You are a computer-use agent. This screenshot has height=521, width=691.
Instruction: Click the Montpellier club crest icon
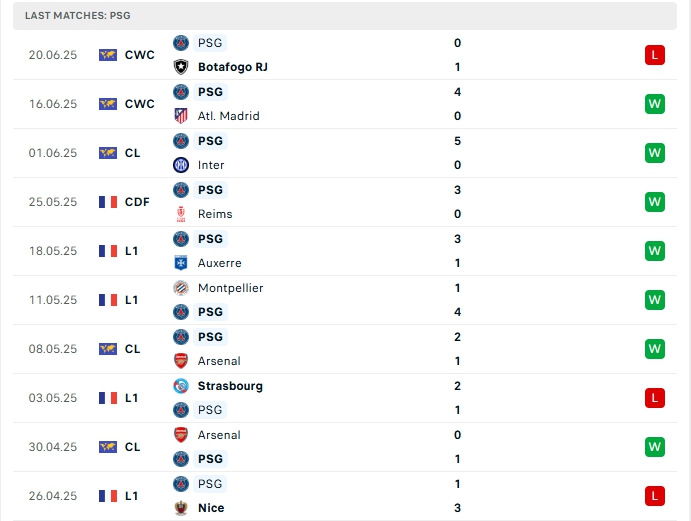pyautogui.click(x=181, y=288)
